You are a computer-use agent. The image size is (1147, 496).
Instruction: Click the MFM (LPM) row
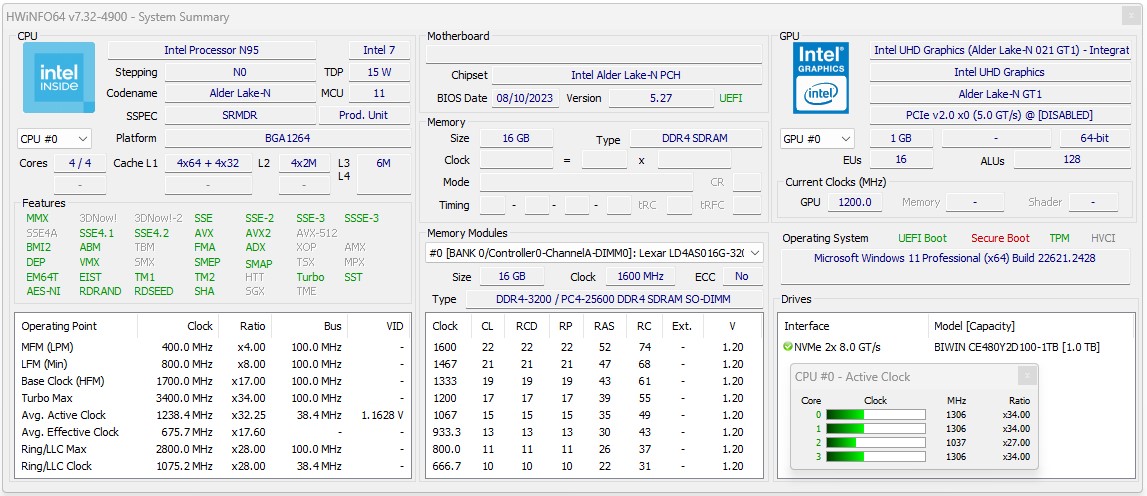212,347
